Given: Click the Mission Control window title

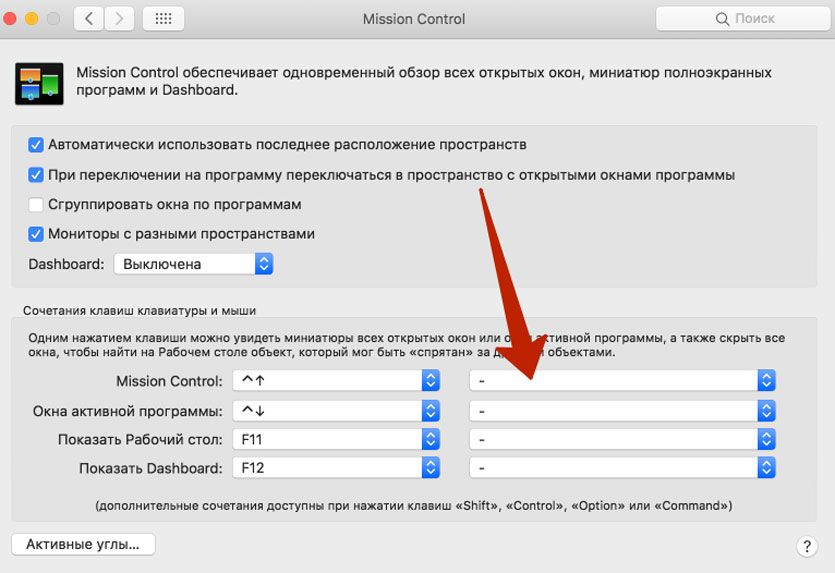Looking at the screenshot, I should point(414,19).
